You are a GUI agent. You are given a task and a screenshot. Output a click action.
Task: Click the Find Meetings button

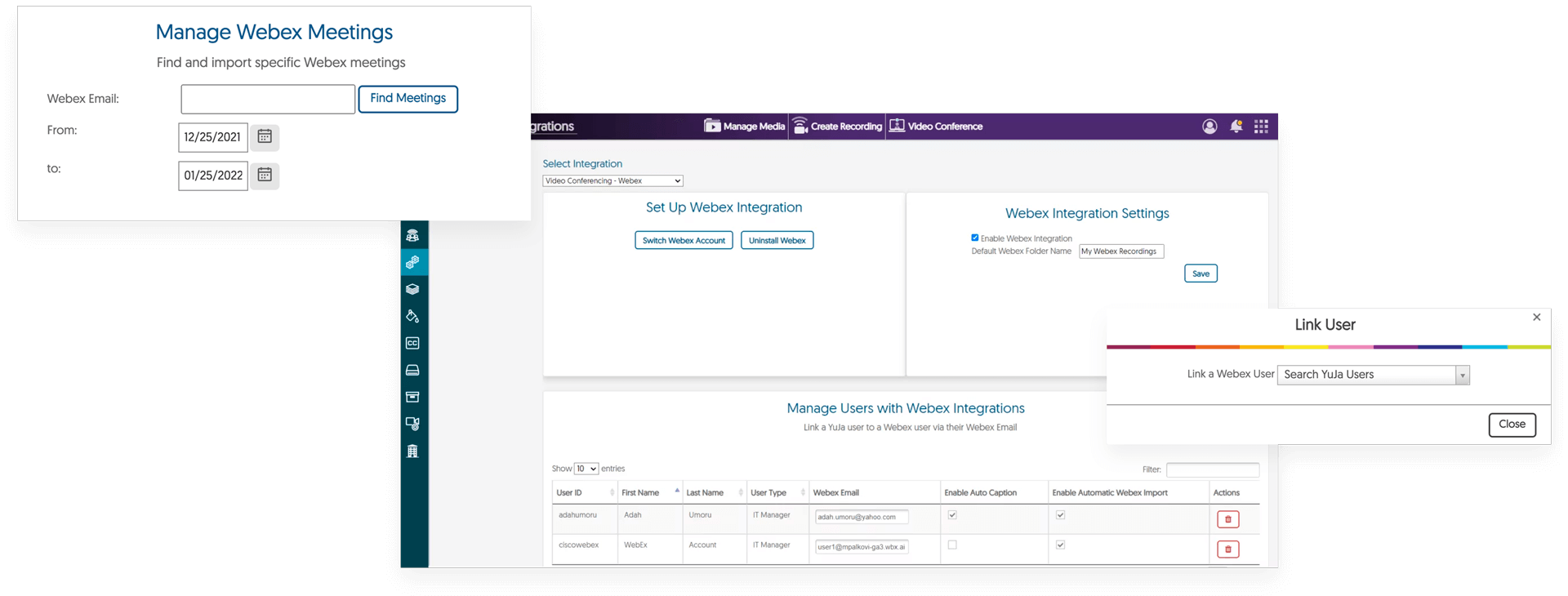[x=408, y=99]
